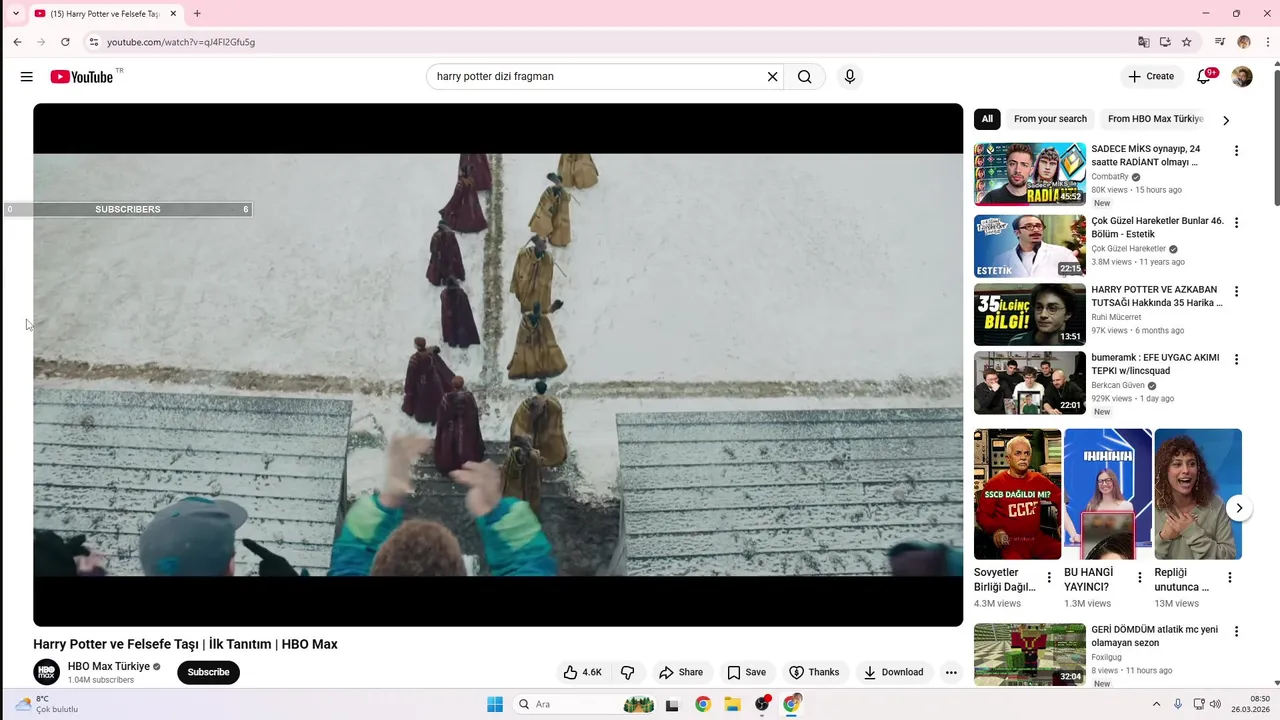Download the video
1280x720 pixels.
click(x=894, y=672)
